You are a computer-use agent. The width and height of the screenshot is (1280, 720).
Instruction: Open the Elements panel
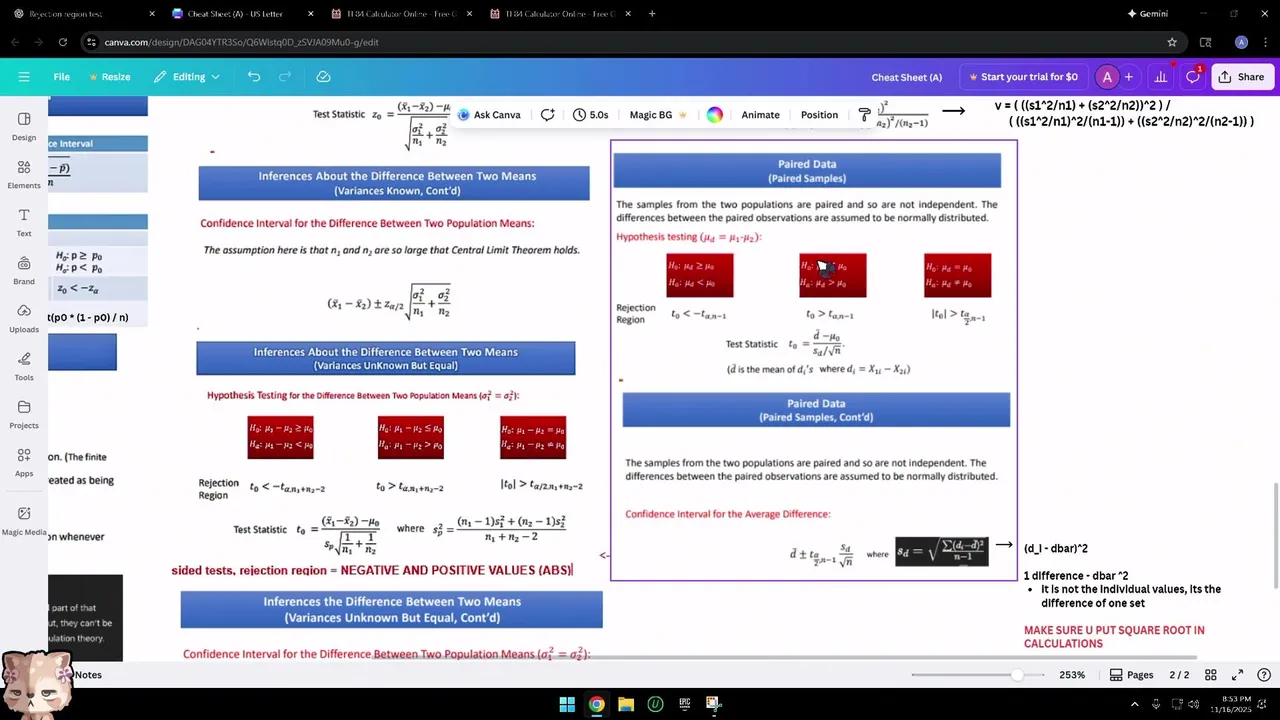point(24,174)
